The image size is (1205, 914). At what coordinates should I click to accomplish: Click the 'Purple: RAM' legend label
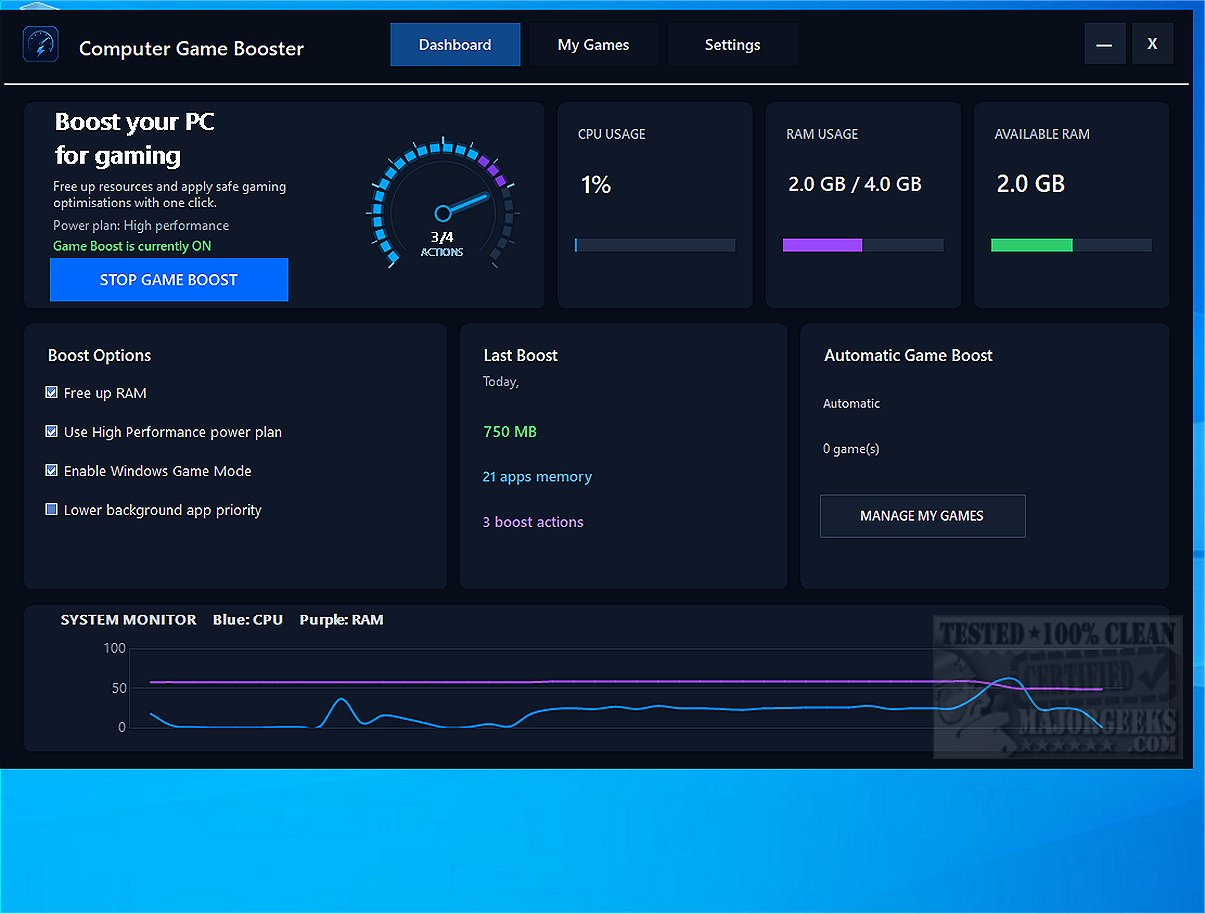(341, 620)
